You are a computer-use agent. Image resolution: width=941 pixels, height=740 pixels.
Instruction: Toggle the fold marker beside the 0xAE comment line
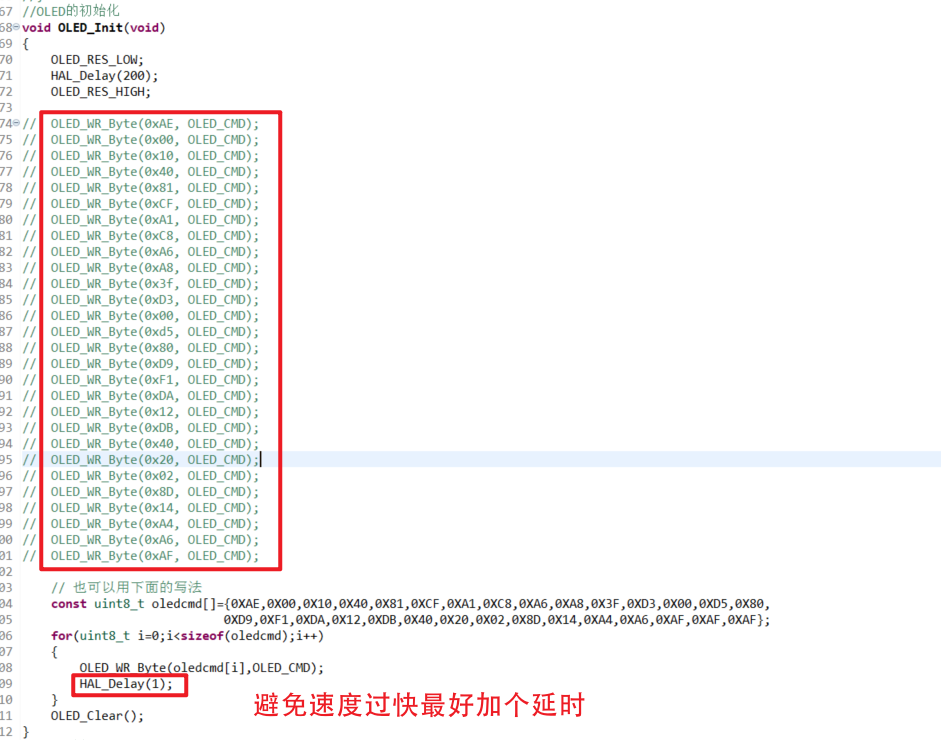pyautogui.click(x=16, y=122)
